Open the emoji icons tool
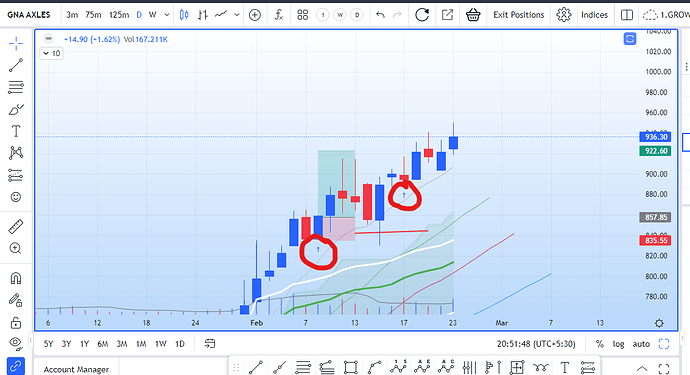This screenshot has height=375, width=690. [x=16, y=197]
